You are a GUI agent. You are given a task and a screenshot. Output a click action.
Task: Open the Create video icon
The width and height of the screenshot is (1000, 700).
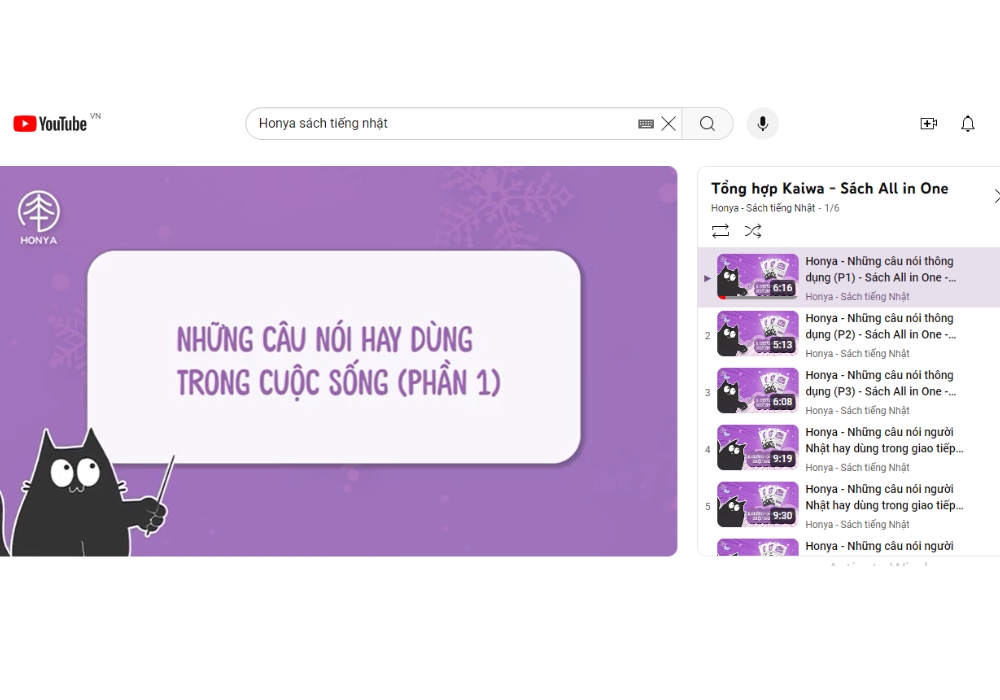pos(929,124)
